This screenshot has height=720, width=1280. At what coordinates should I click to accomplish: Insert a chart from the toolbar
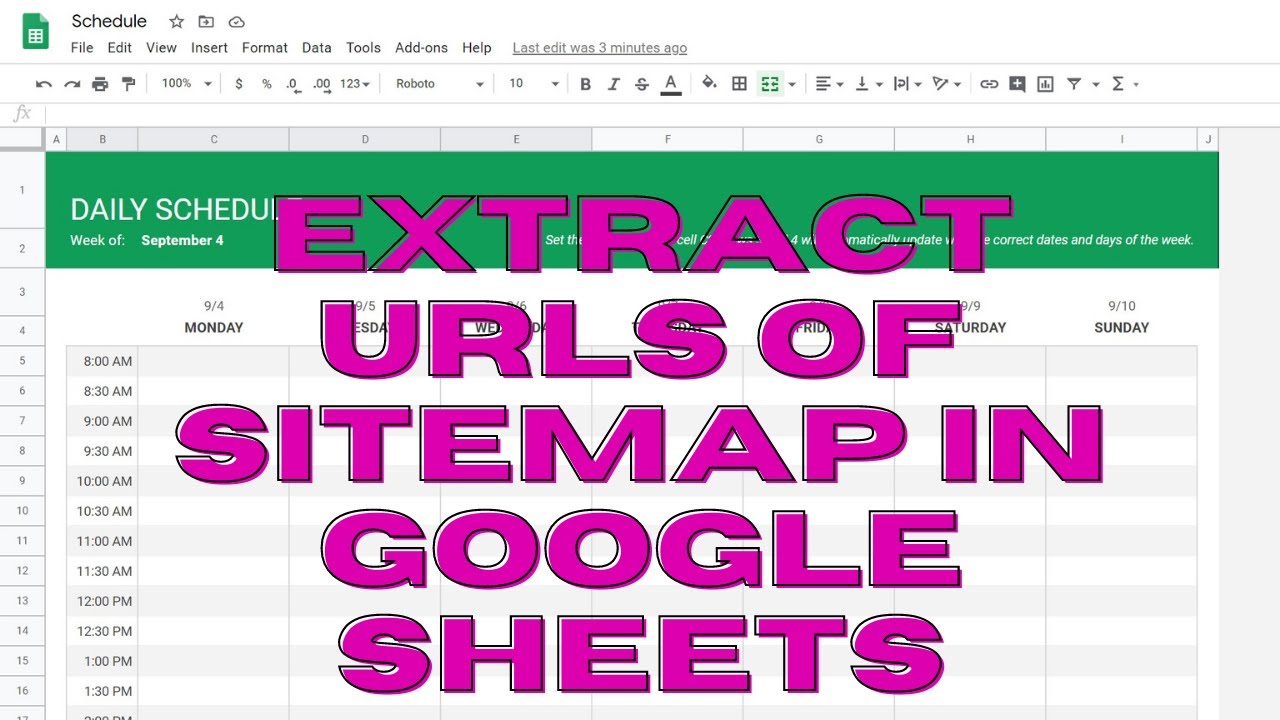pyautogui.click(x=1045, y=84)
